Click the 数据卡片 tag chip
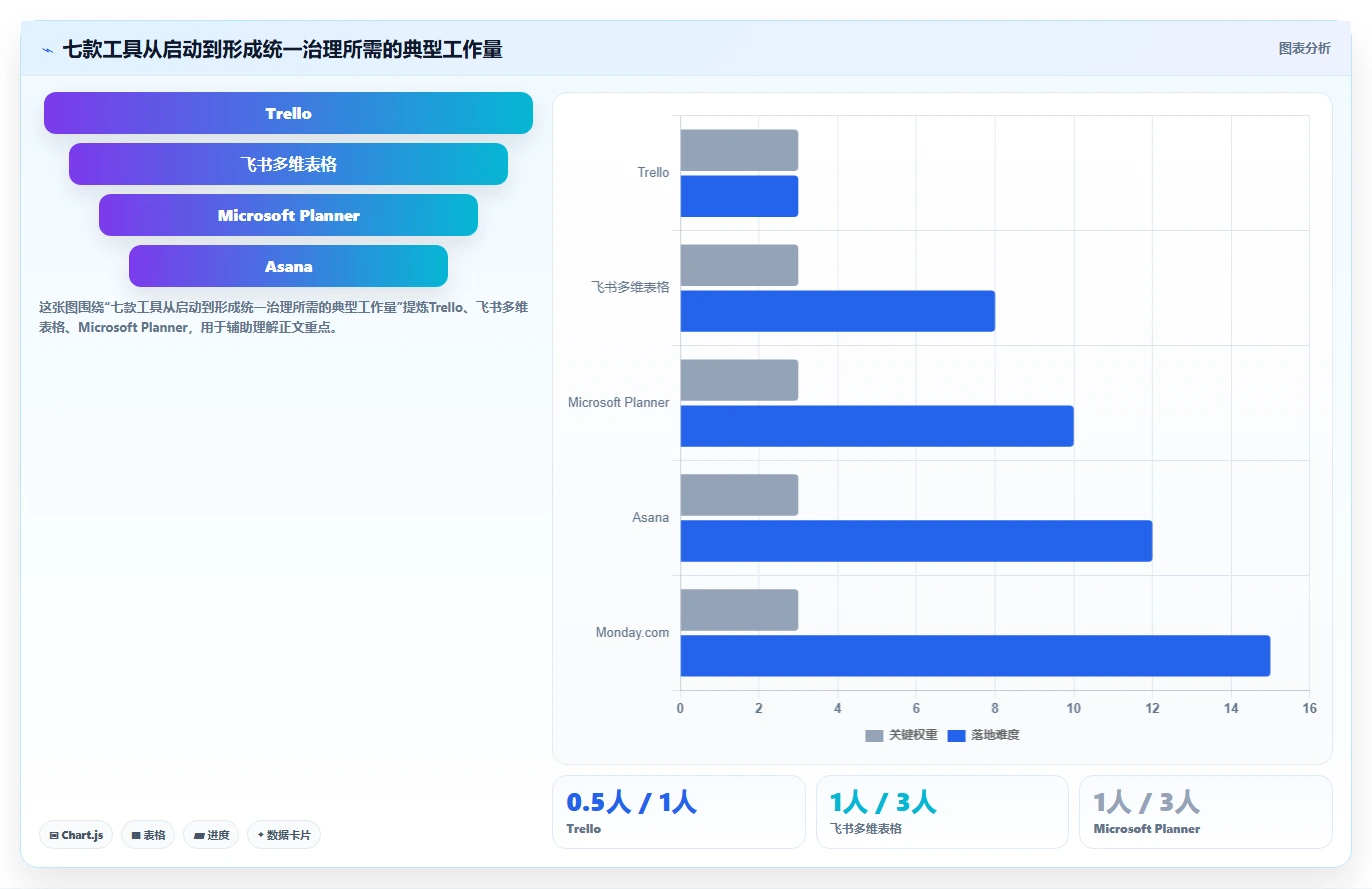This screenshot has height=889, width=1372. (284, 835)
